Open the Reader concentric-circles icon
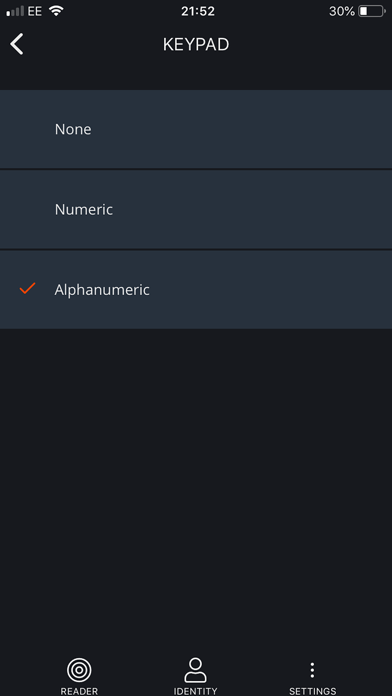Viewport: 392px width, 696px height. point(79,670)
